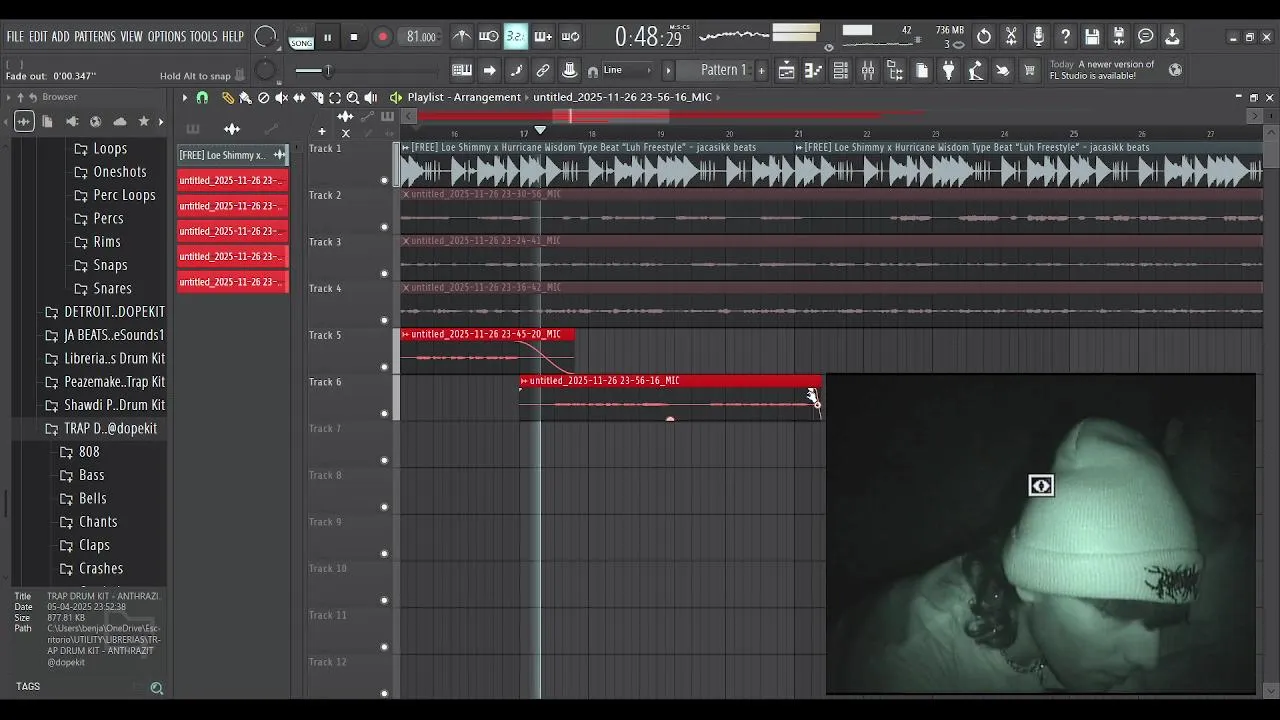Collapse the TRAP D..@dopekit folder
This screenshot has width=1280, height=720.
(x=102, y=428)
